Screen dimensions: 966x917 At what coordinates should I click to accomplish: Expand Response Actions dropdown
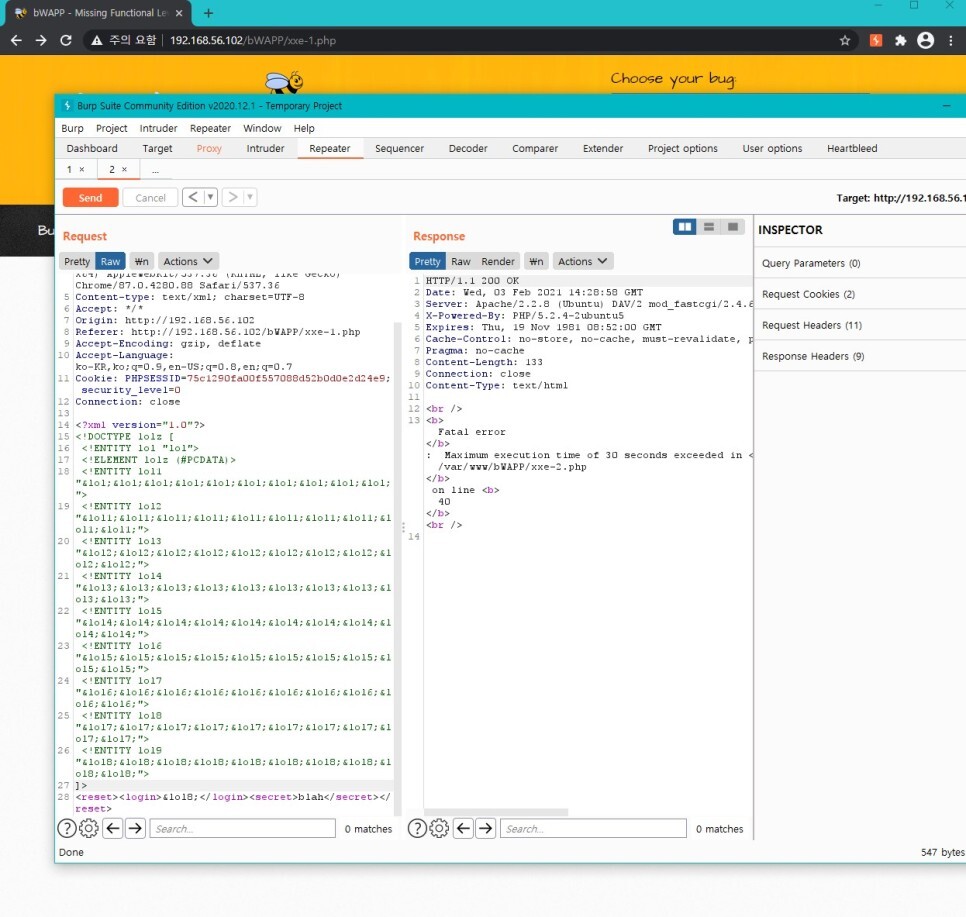[x=582, y=261]
